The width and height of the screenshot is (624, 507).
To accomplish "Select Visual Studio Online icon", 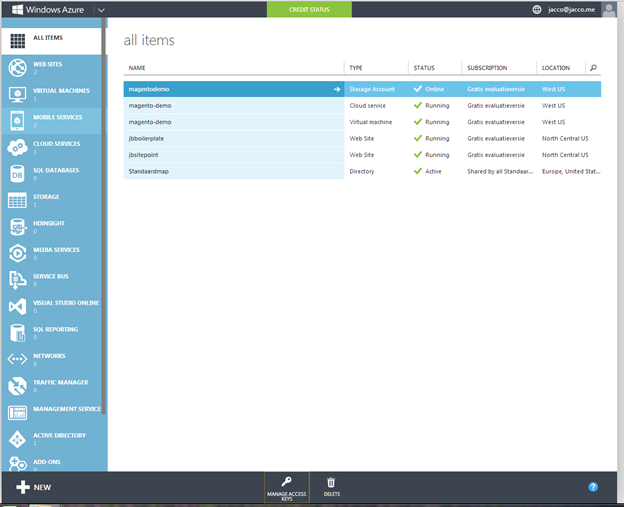I will 17,306.
